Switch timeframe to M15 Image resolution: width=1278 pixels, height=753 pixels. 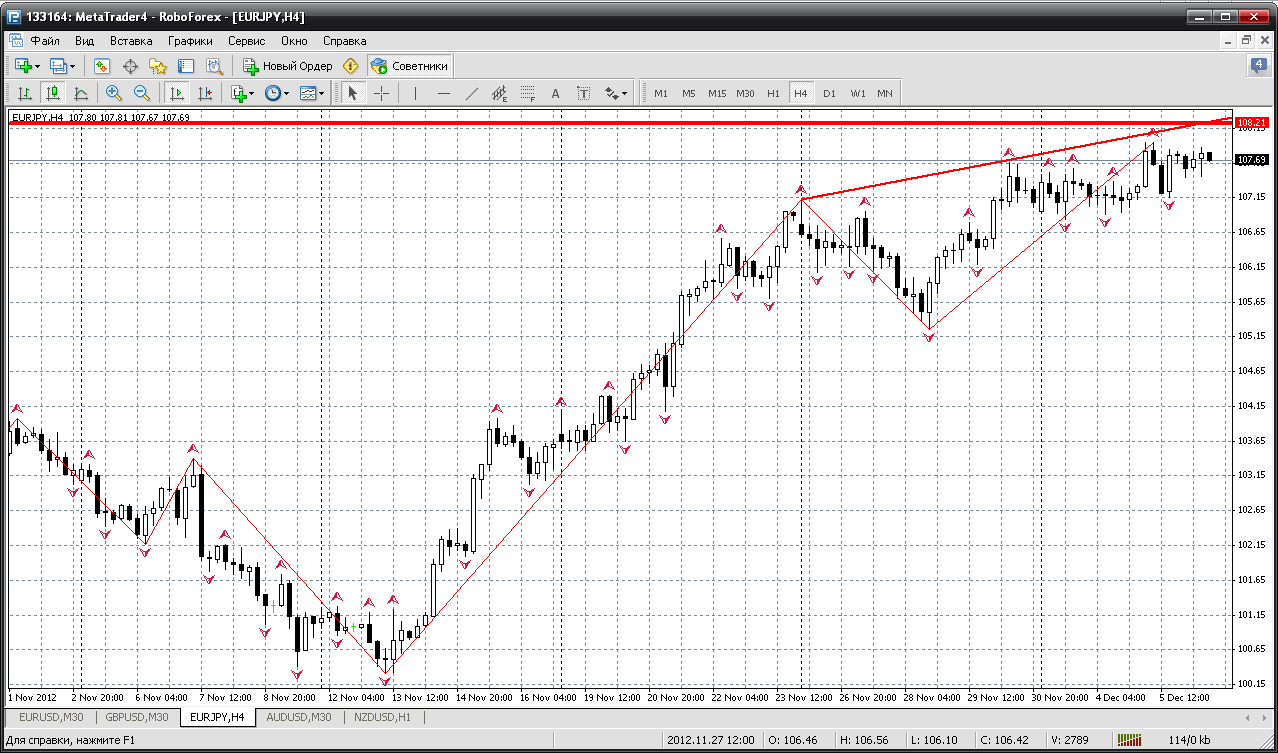717,93
